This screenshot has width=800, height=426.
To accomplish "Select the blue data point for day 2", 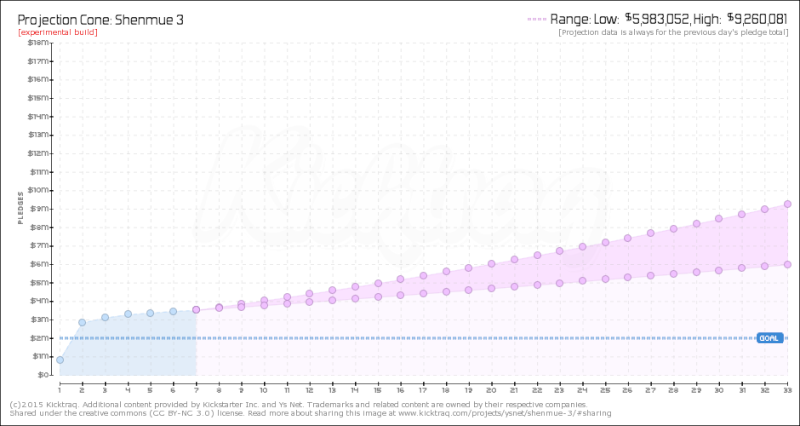I will (x=82, y=322).
